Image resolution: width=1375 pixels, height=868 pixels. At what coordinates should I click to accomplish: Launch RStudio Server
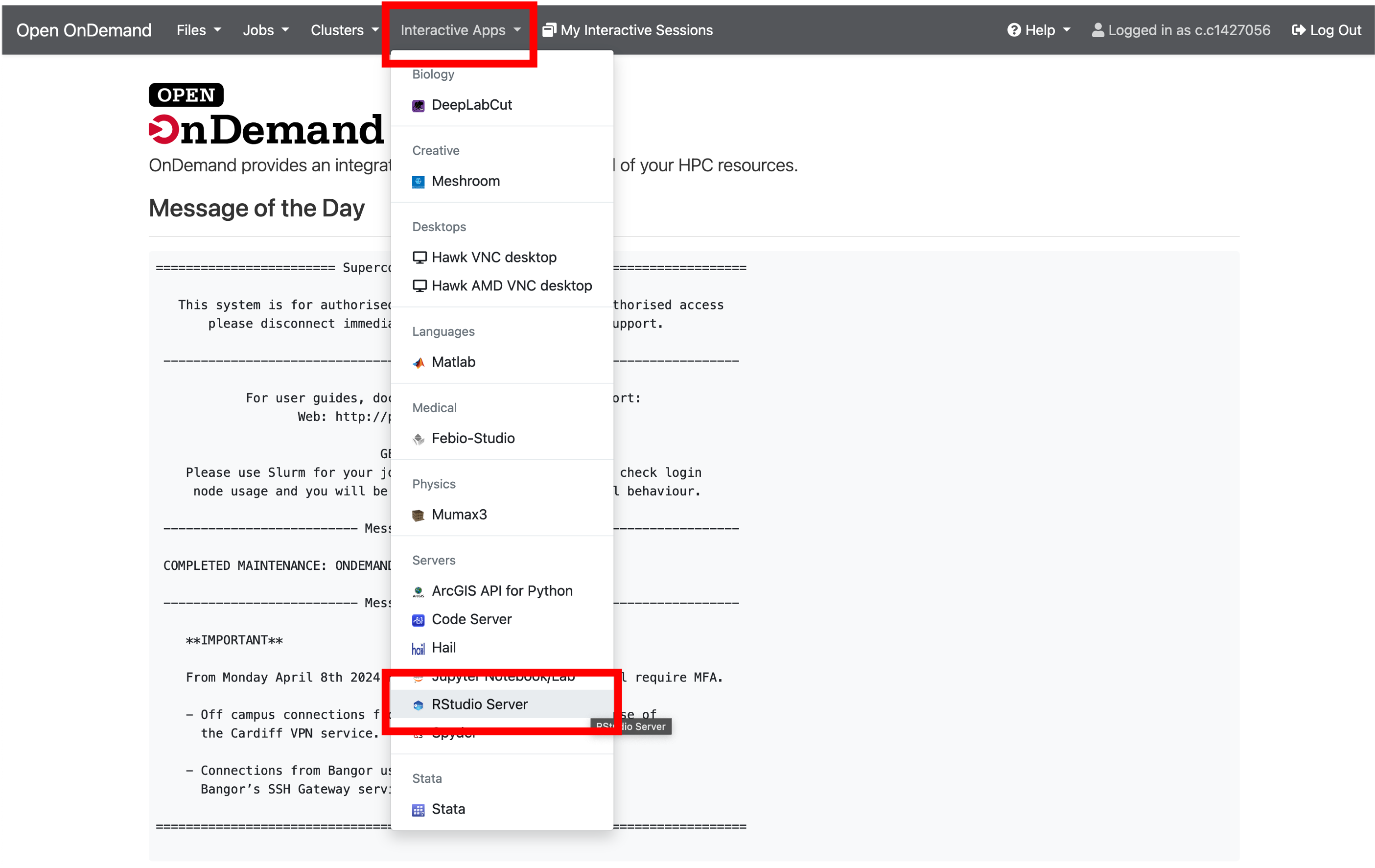pos(502,704)
